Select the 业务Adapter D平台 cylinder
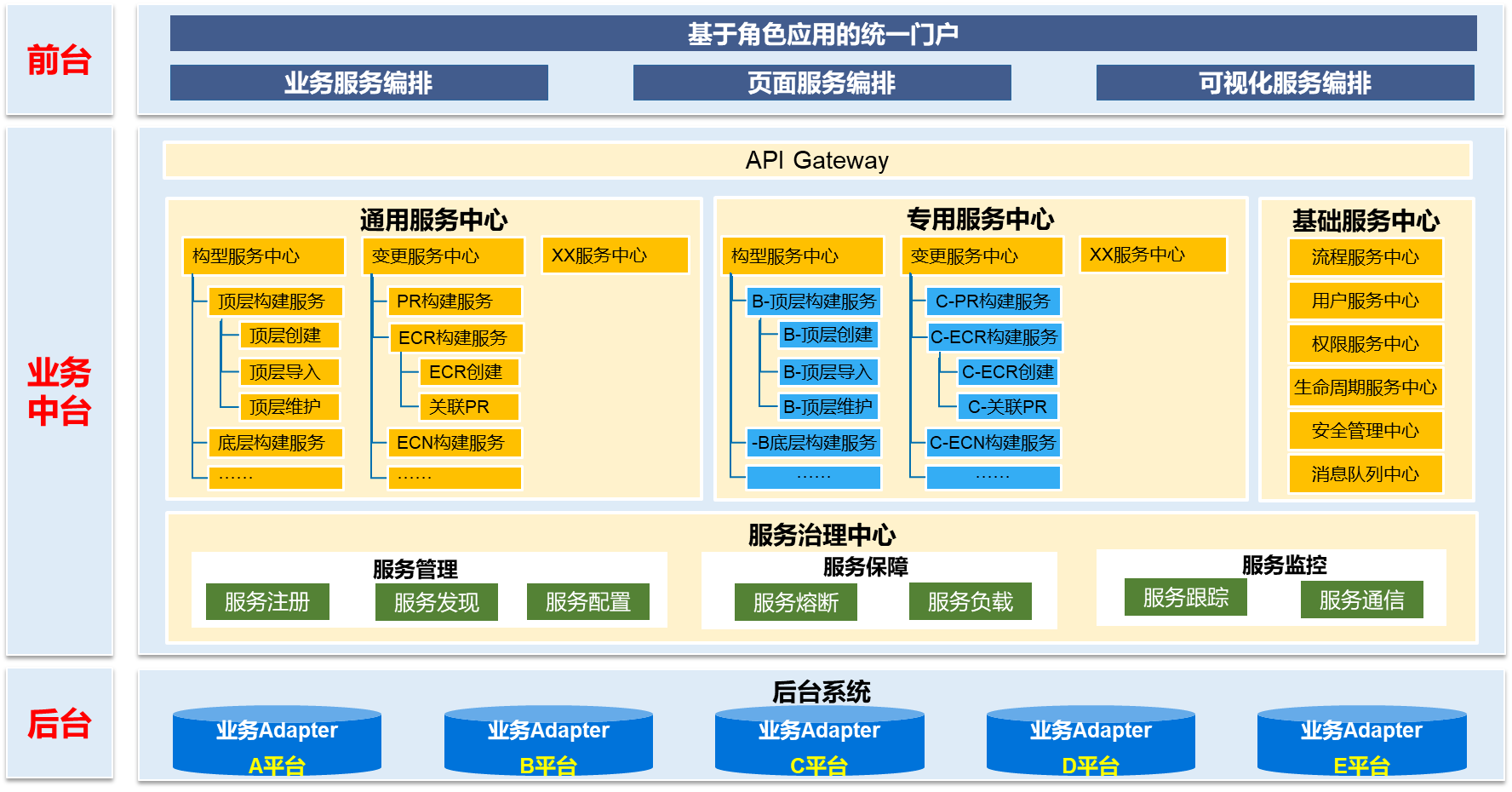This screenshot has width=1512, height=792. pyautogui.click(x=1091, y=741)
